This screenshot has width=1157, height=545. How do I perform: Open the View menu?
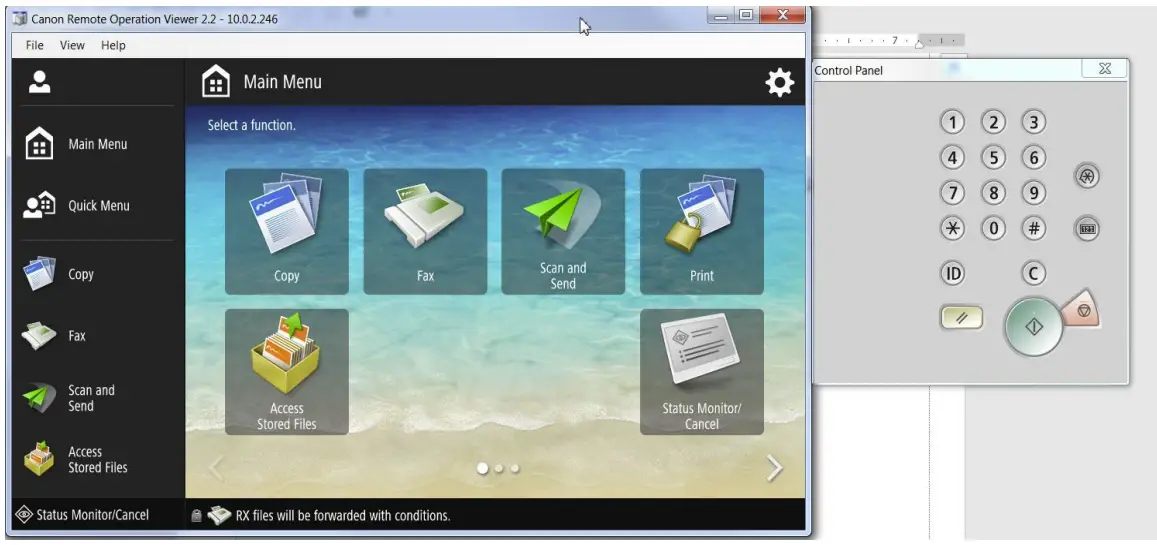(x=72, y=45)
